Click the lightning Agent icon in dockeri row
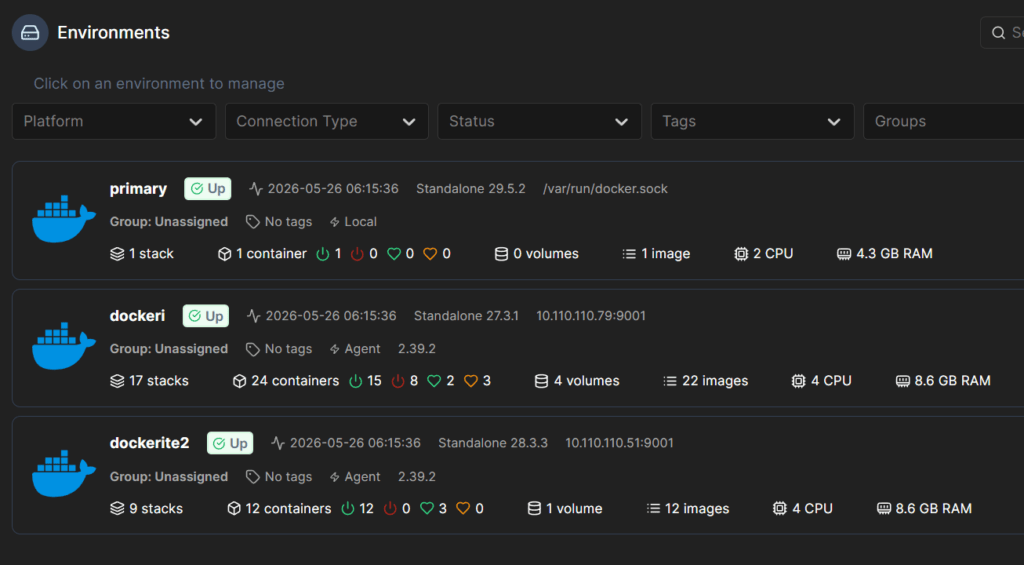This screenshot has height=565, width=1024. point(334,349)
